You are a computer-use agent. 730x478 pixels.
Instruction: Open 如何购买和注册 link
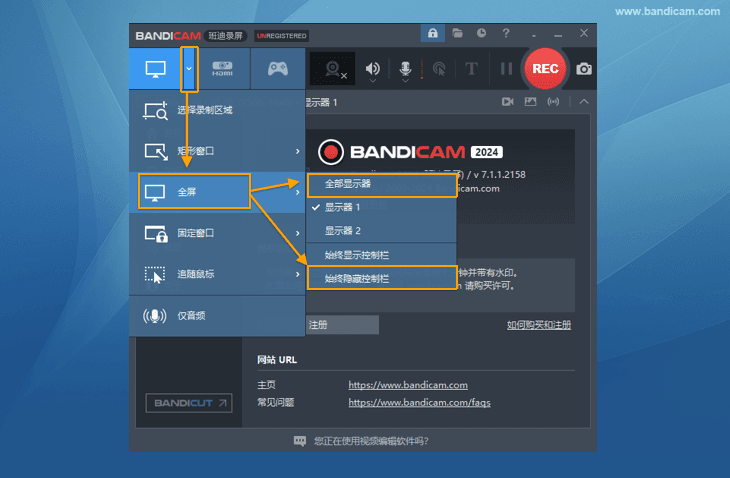539,324
